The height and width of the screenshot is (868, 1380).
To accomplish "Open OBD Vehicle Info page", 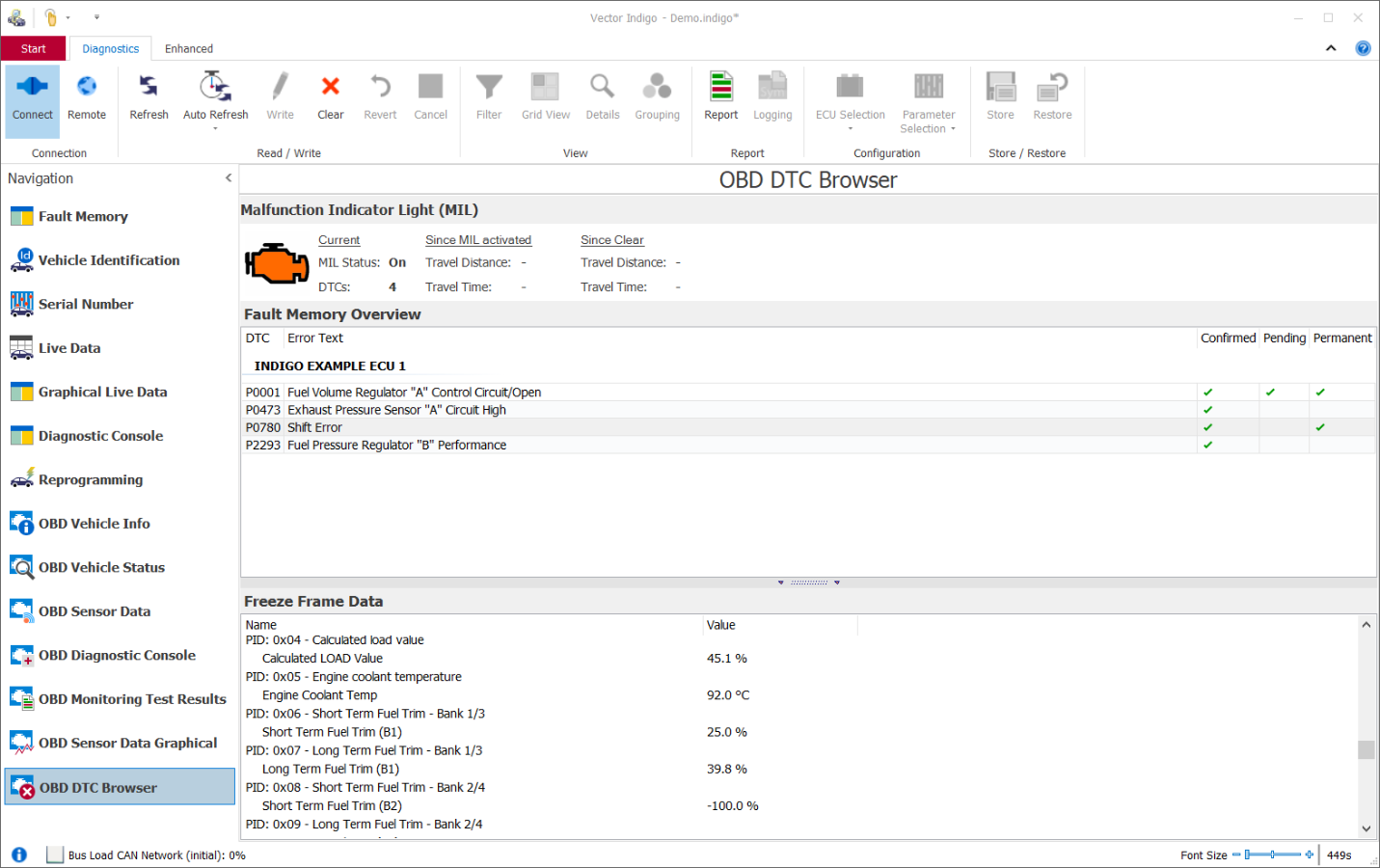I will click(x=120, y=524).
